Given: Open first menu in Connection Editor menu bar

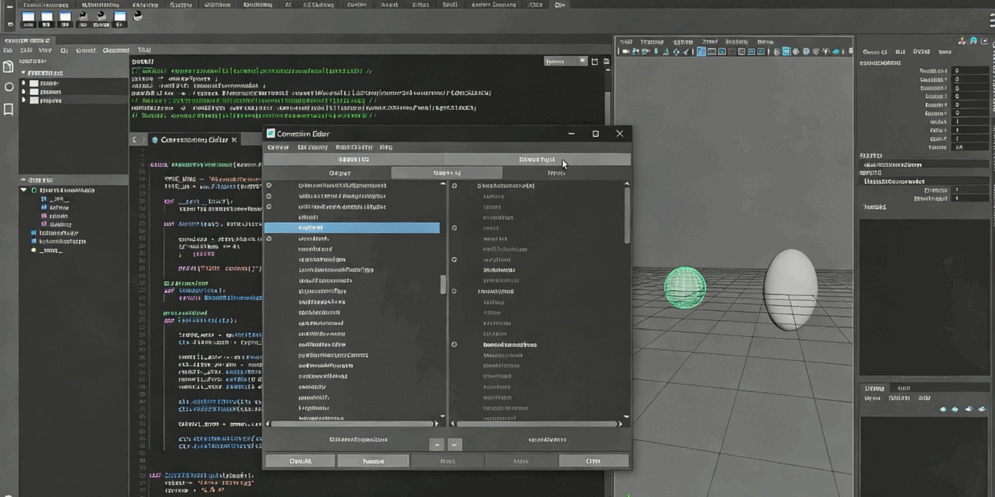Looking at the screenshot, I should [x=277, y=147].
